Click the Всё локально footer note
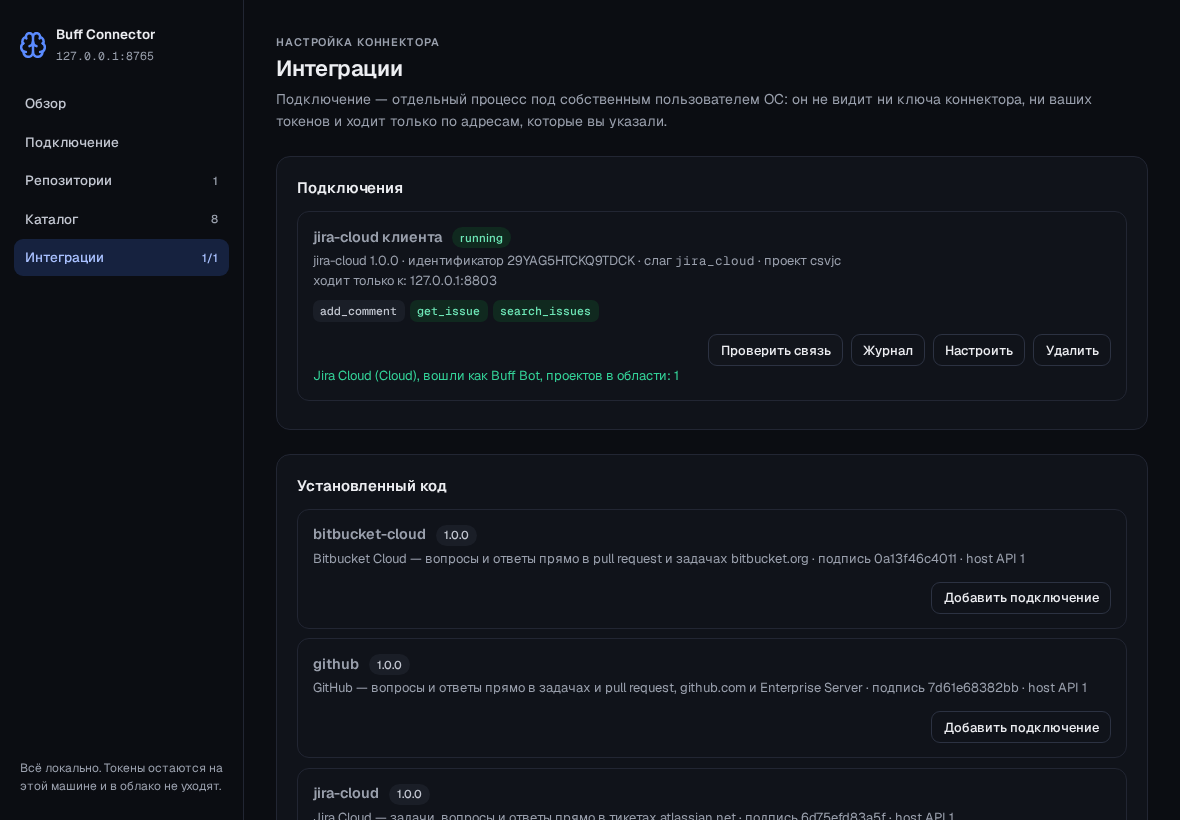This screenshot has height=820, width=1180. pos(121,777)
